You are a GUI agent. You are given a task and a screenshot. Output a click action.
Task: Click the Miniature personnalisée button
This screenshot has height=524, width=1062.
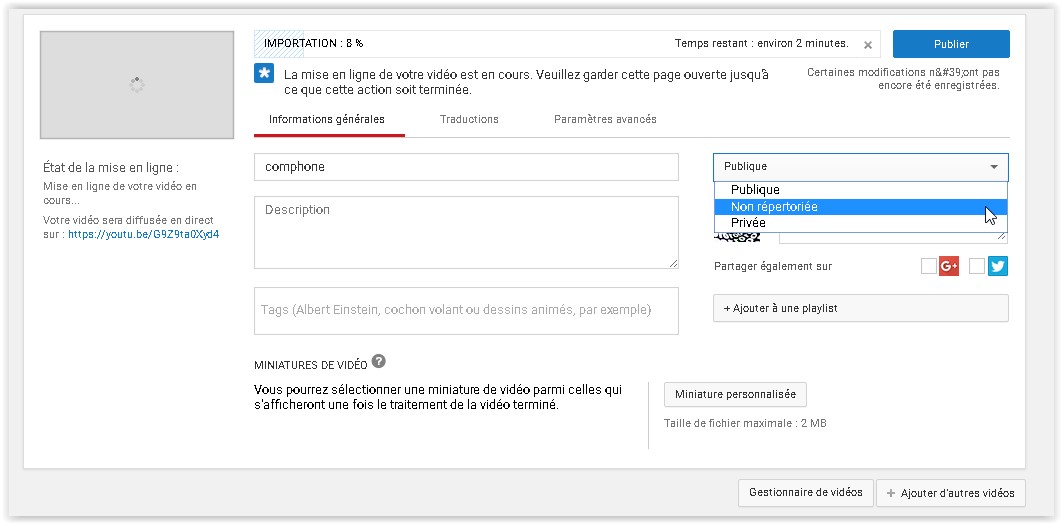pos(735,394)
